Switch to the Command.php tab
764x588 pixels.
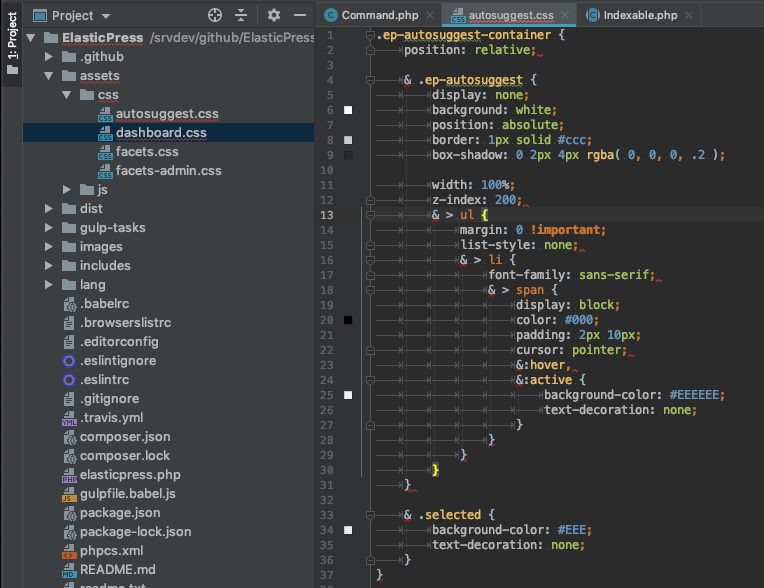click(380, 15)
